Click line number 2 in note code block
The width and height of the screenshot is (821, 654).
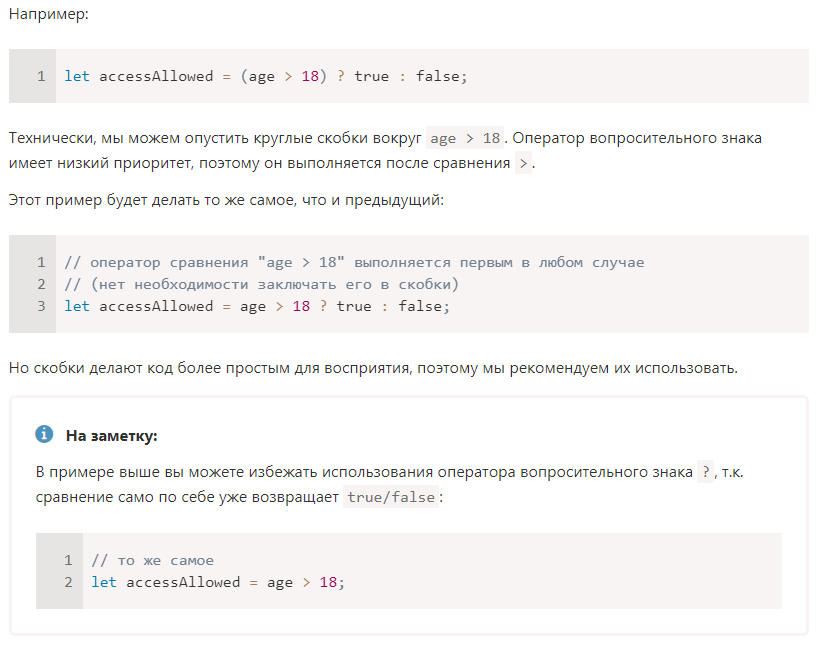69,582
